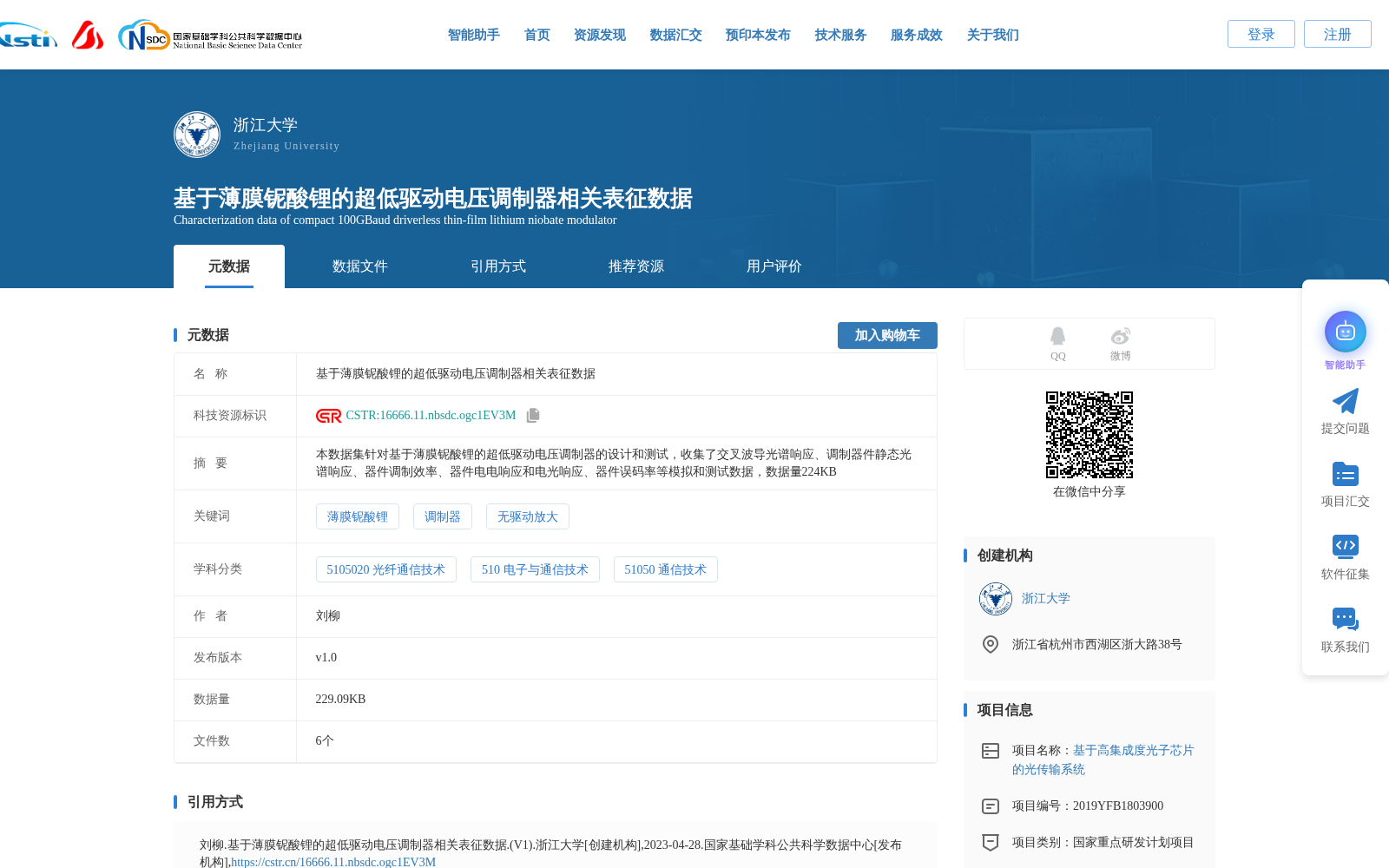Click file count 6个

(325, 741)
